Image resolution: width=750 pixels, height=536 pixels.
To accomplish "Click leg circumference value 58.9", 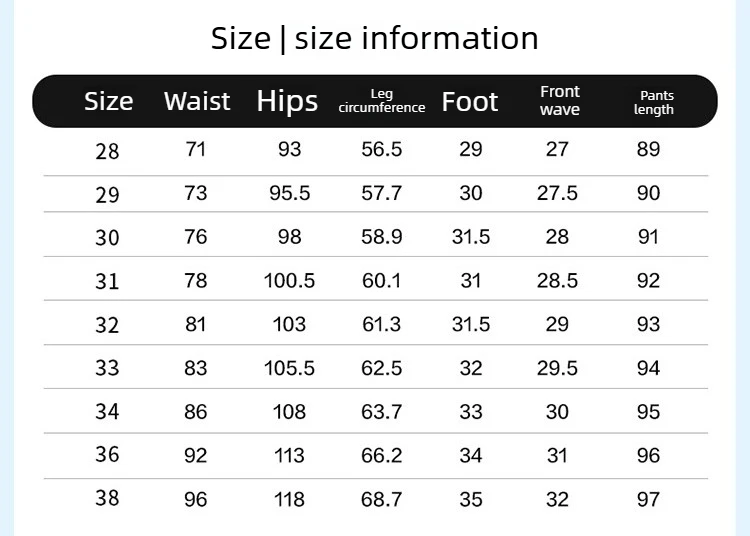I will 382,237.
